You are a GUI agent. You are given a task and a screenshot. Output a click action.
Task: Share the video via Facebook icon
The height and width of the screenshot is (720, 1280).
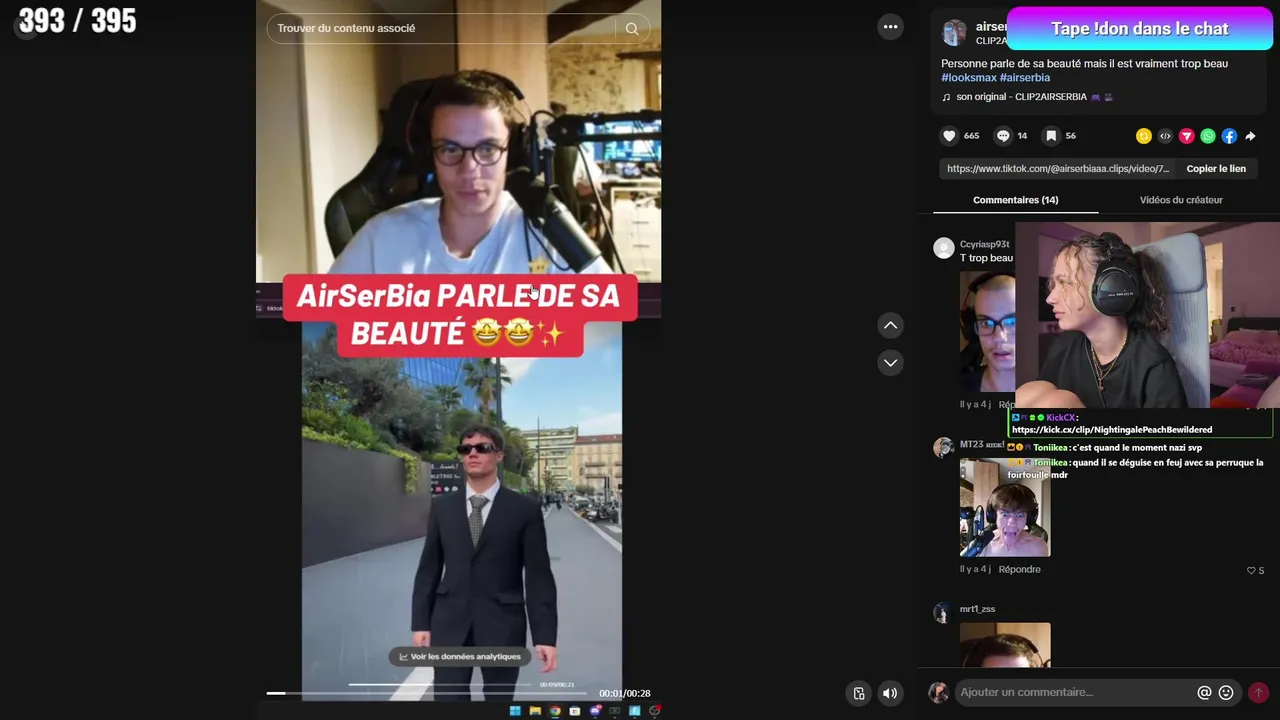1229,136
